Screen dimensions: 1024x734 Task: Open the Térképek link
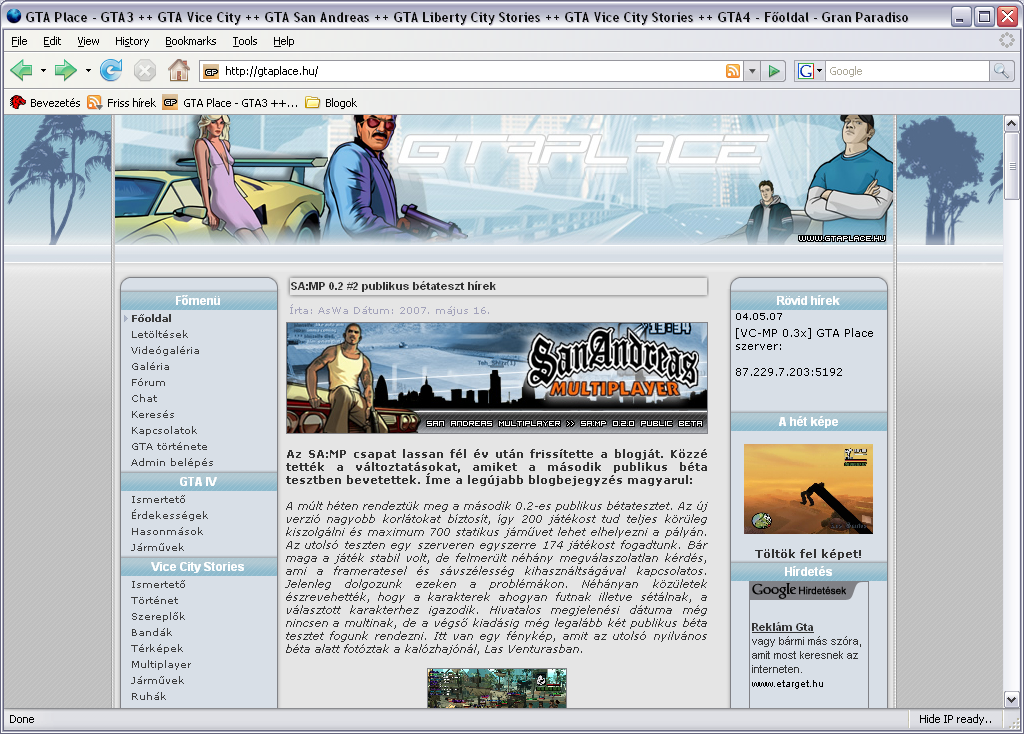pyautogui.click(x=157, y=648)
